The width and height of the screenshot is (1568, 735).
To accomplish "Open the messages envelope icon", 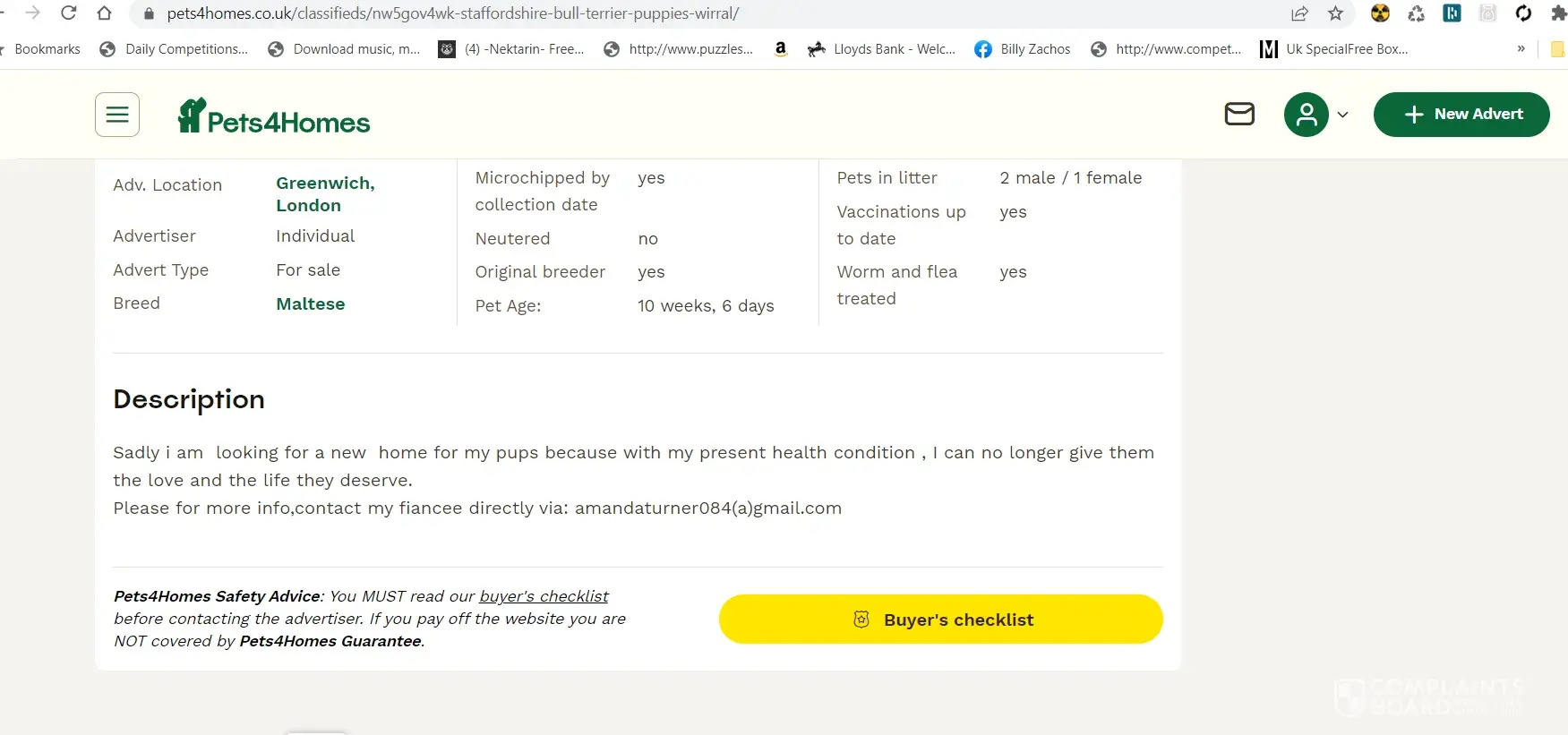I will click(1239, 114).
